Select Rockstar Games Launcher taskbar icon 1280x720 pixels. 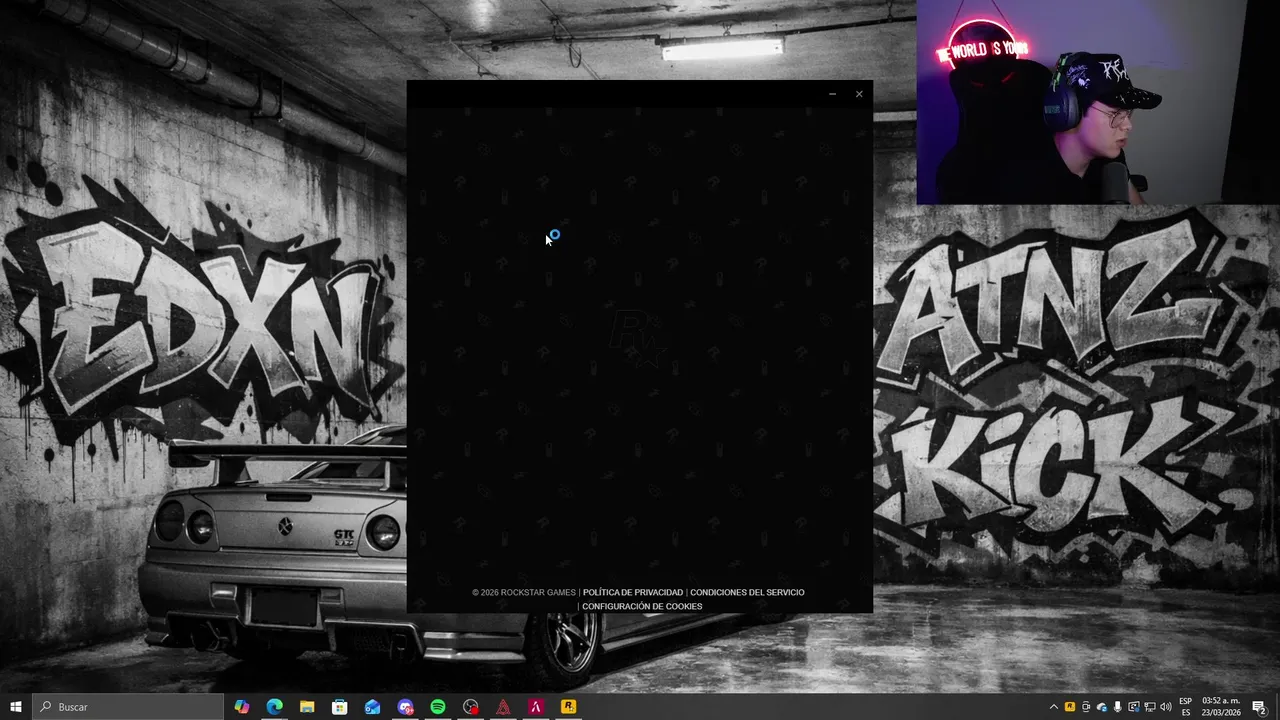point(568,707)
